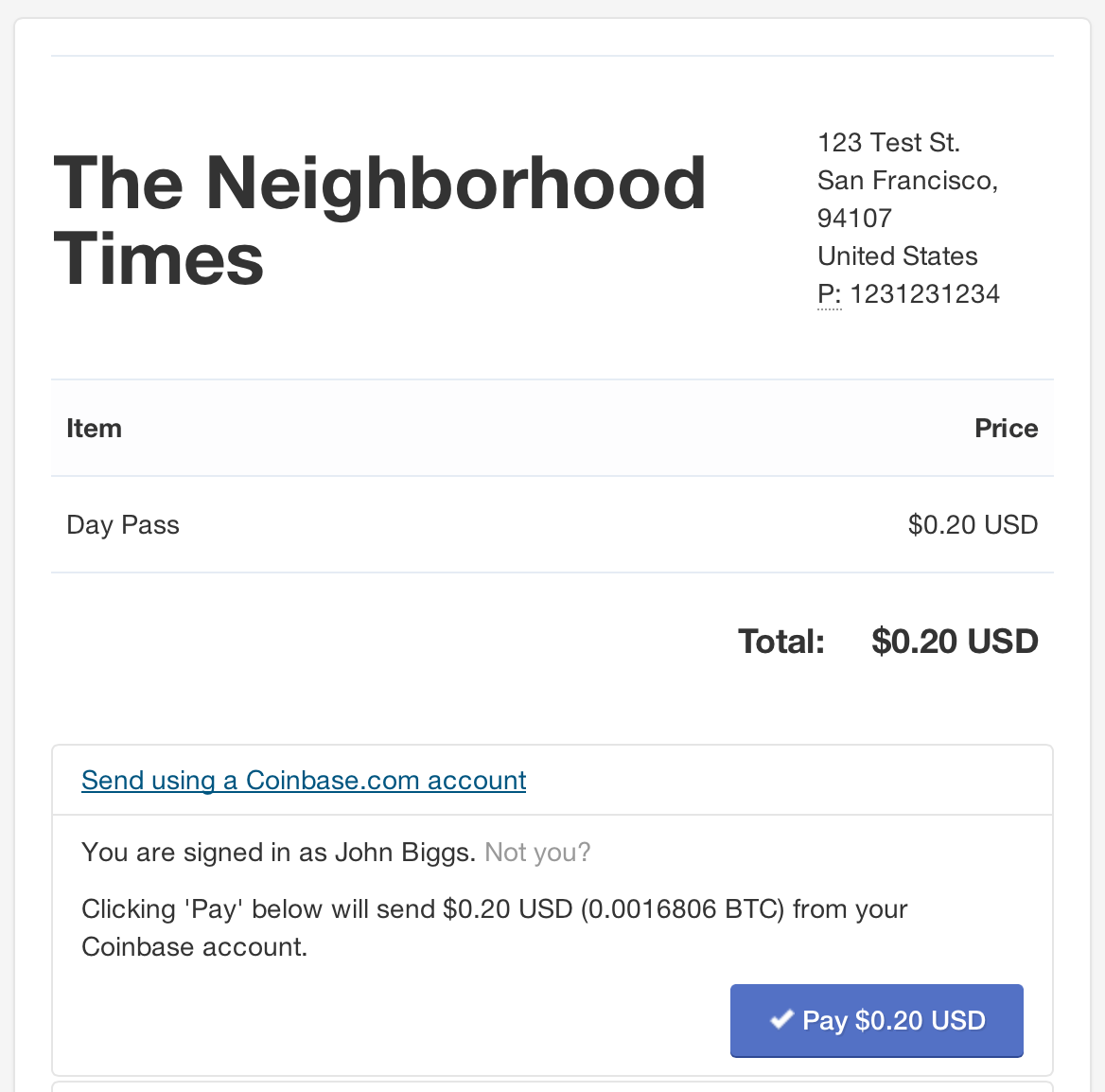This screenshot has height=1092, width=1105.
Task: Open the Send using a Coinbase.com account link
Action: coord(304,781)
